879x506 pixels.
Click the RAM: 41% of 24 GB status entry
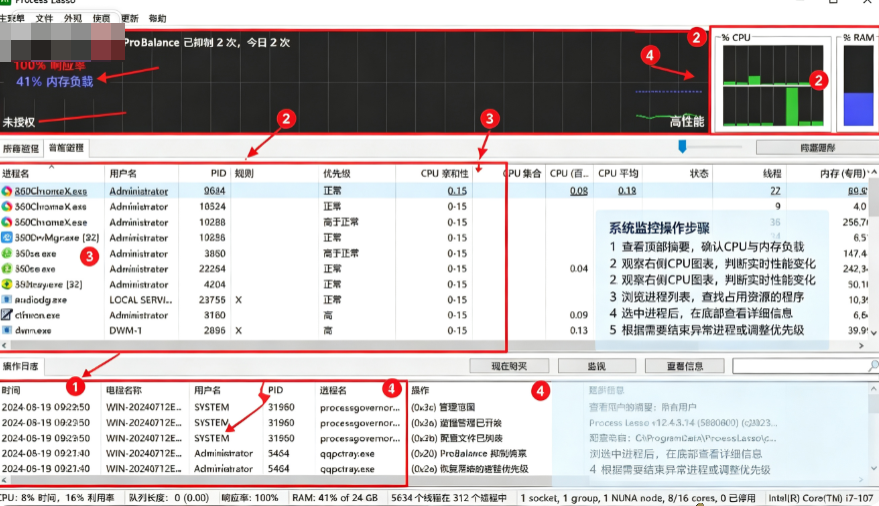tap(335, 498)
